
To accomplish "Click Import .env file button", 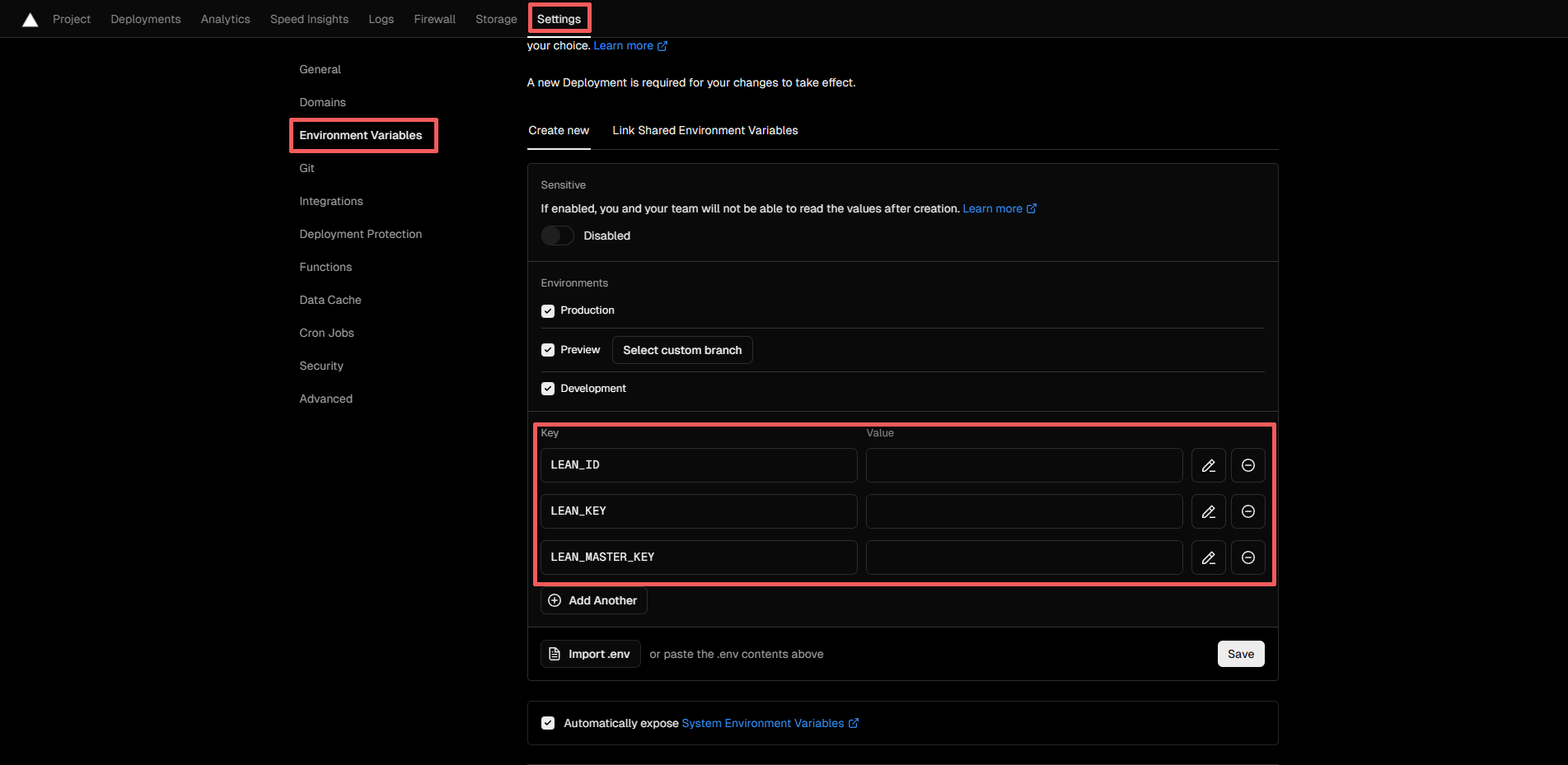I will coord(590,654).
